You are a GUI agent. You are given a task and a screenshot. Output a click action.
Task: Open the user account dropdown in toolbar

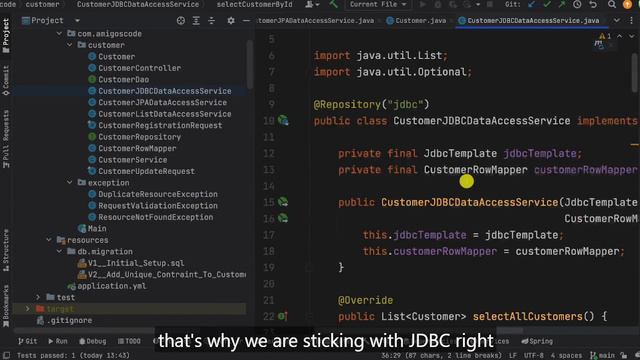(x=312, y=4)
